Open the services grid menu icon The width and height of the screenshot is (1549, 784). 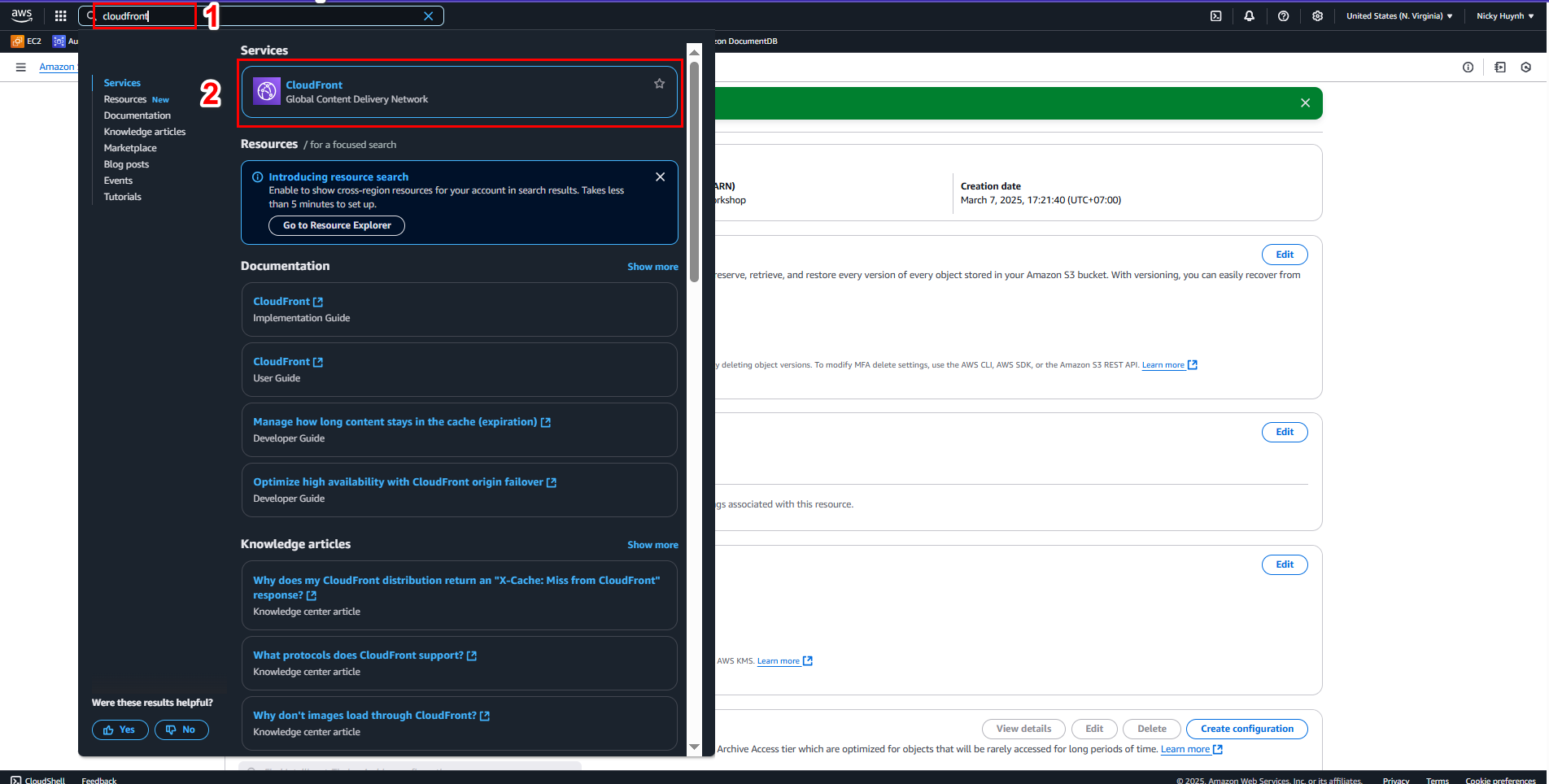pyautogui.click(x=60, y=15)
